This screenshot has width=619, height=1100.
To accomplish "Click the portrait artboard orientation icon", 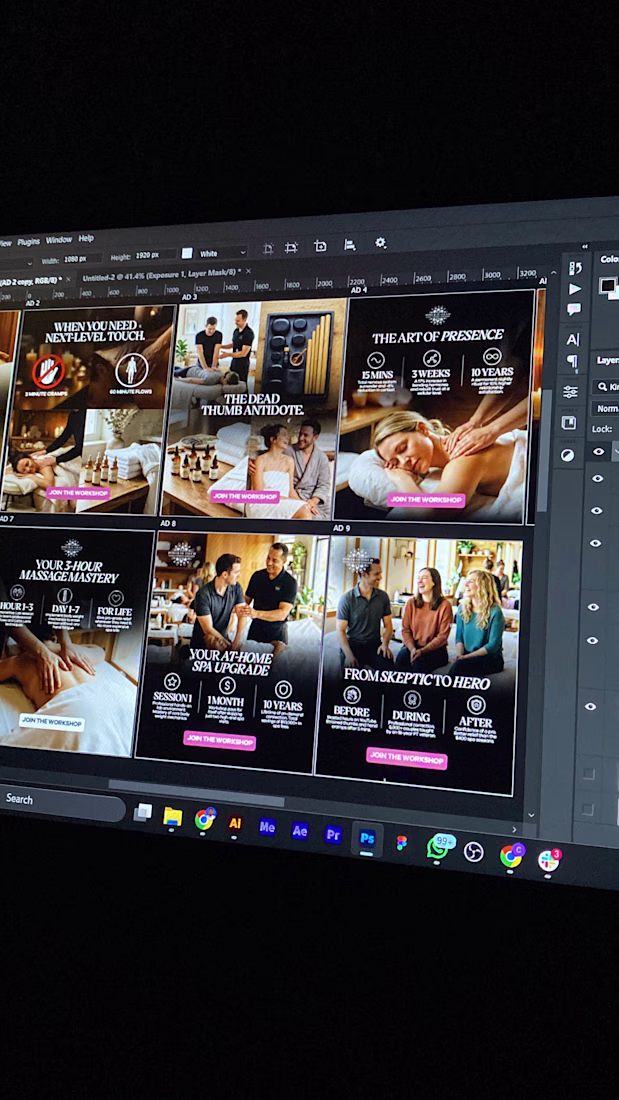I will point(268,248).
